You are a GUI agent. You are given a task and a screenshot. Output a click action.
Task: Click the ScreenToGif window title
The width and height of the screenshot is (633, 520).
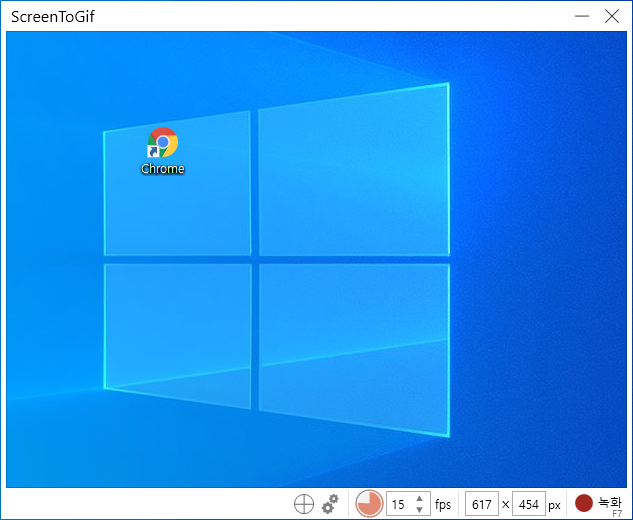tap(52, 17)
